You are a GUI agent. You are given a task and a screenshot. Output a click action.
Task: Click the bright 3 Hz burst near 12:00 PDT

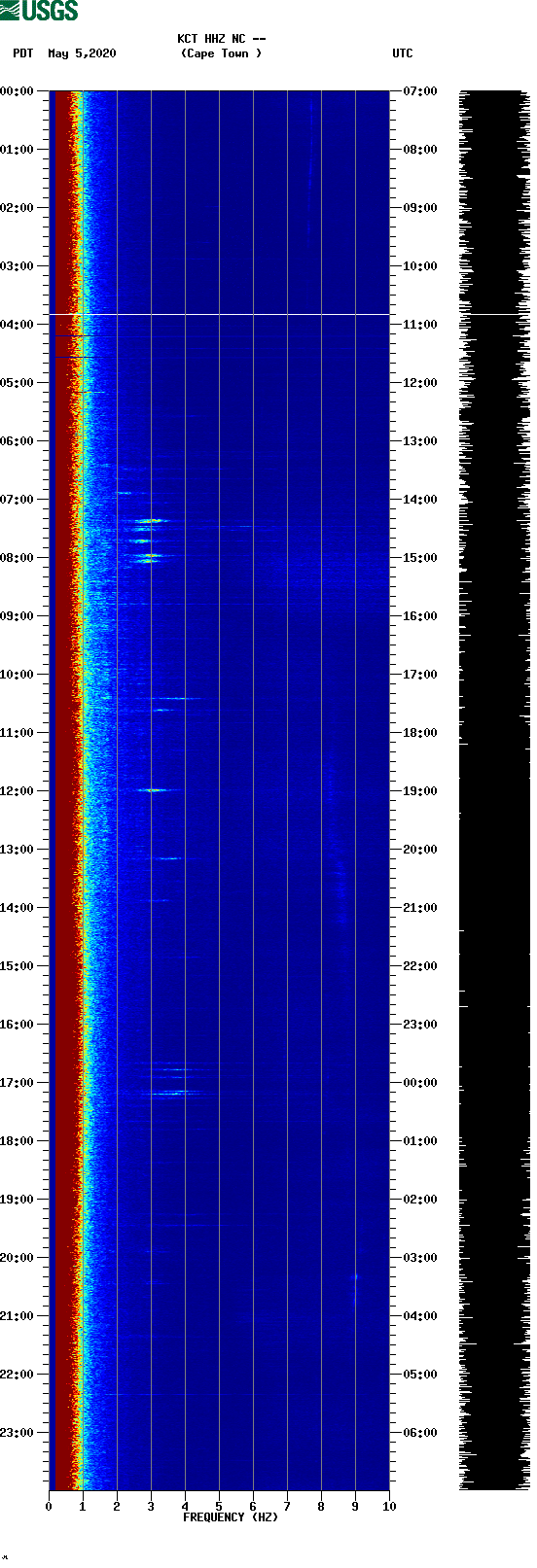(x=154, y=790)
